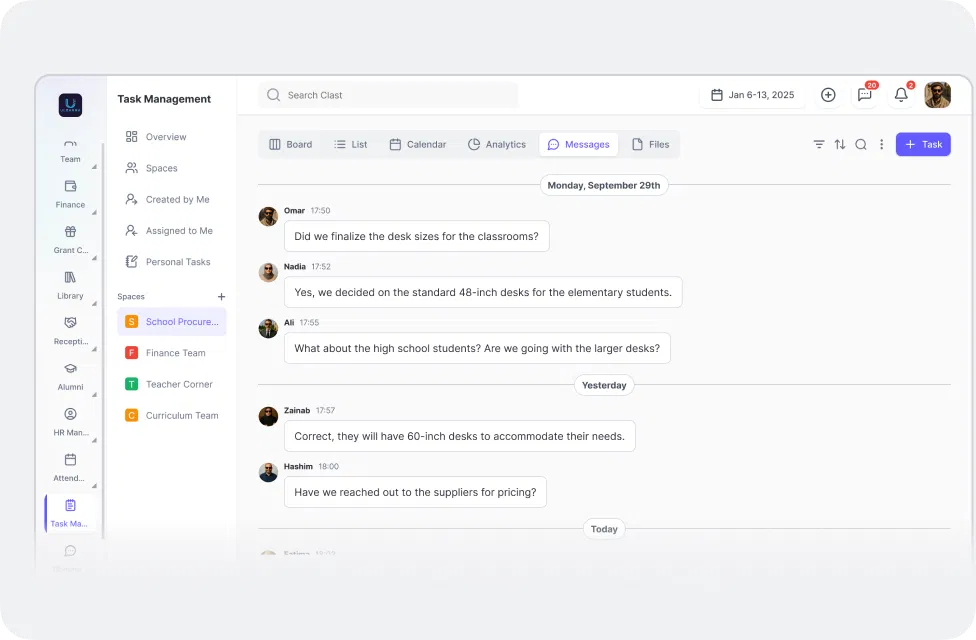This screenshot has height=640, width=976.
Task: Add a new space with plus icon
Action: (221, 296)
